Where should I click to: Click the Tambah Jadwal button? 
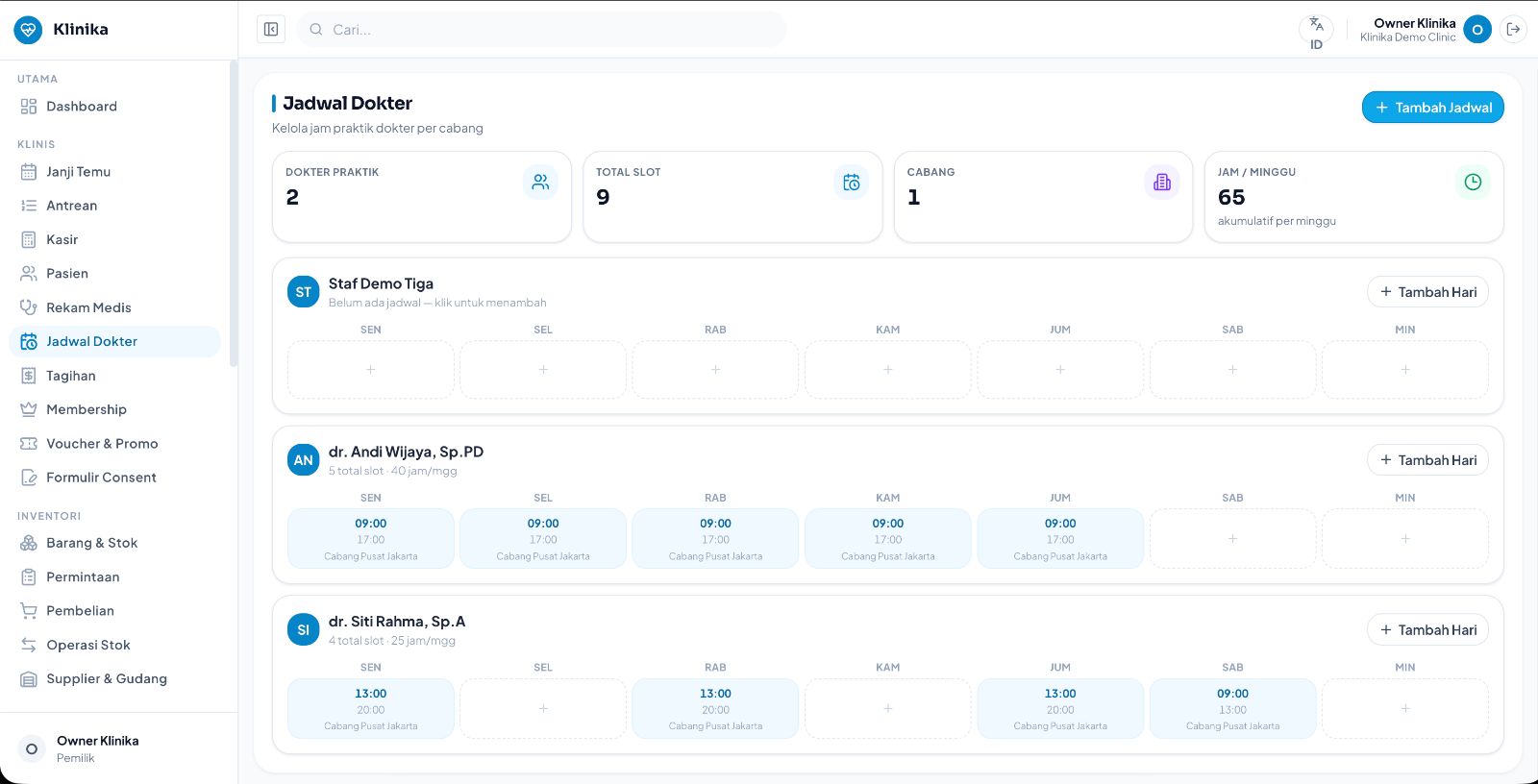click(x=1432, y=108)
